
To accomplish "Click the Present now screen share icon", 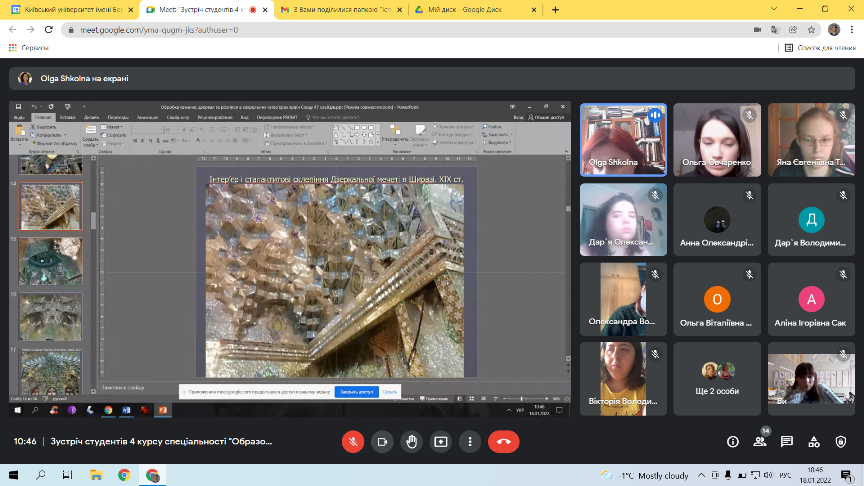I will (x=440, y=441).
